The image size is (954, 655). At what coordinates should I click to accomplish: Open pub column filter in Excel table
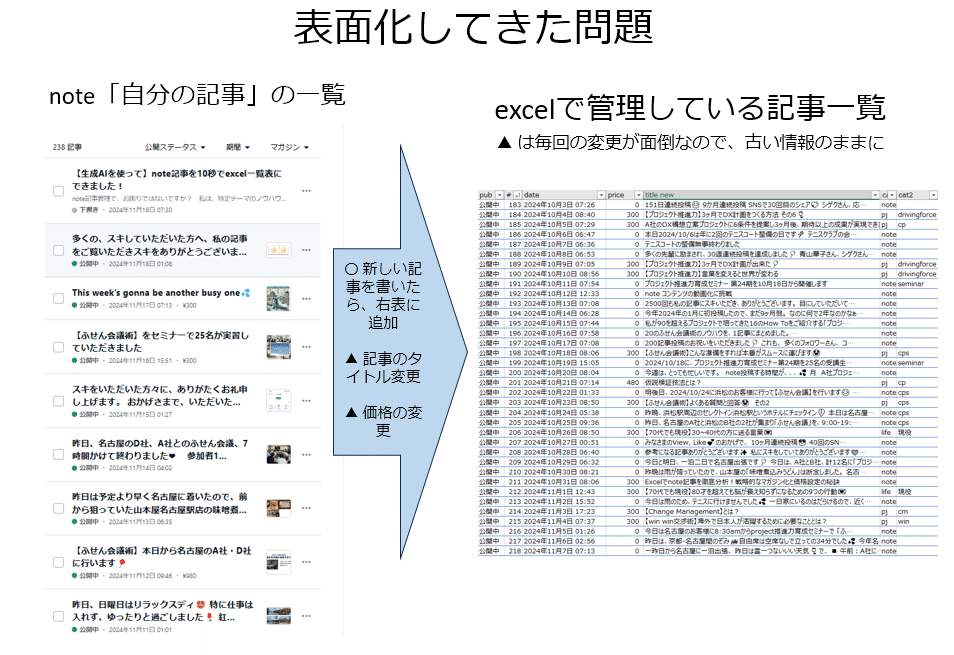coord(500,195)
